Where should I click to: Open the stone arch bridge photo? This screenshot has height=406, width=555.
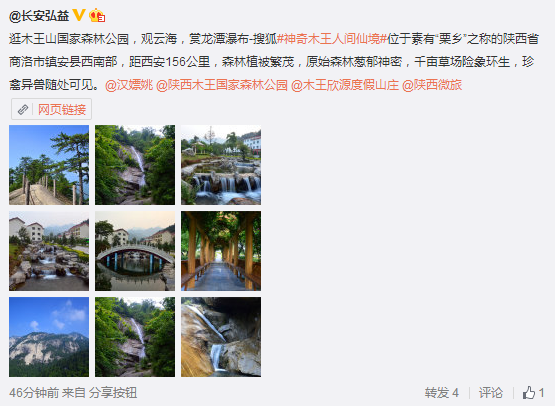coord(135,251)
